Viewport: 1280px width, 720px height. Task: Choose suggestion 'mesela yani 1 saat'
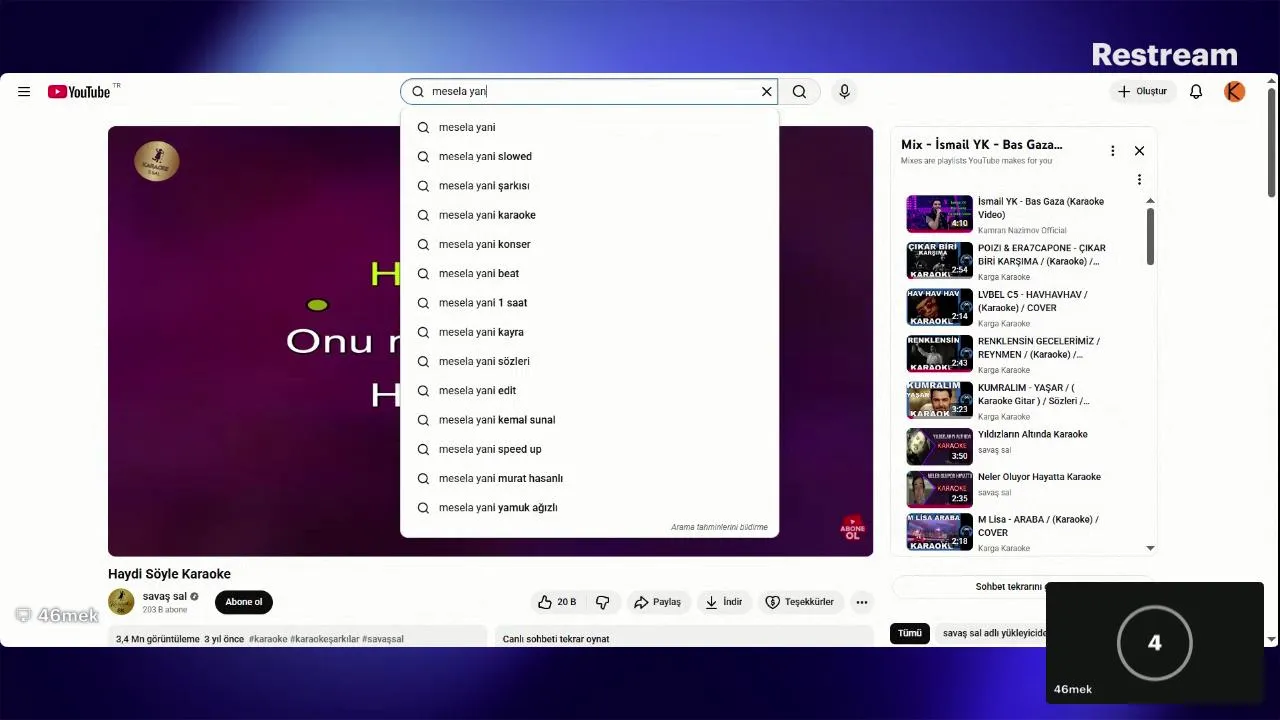pos(589,303)
